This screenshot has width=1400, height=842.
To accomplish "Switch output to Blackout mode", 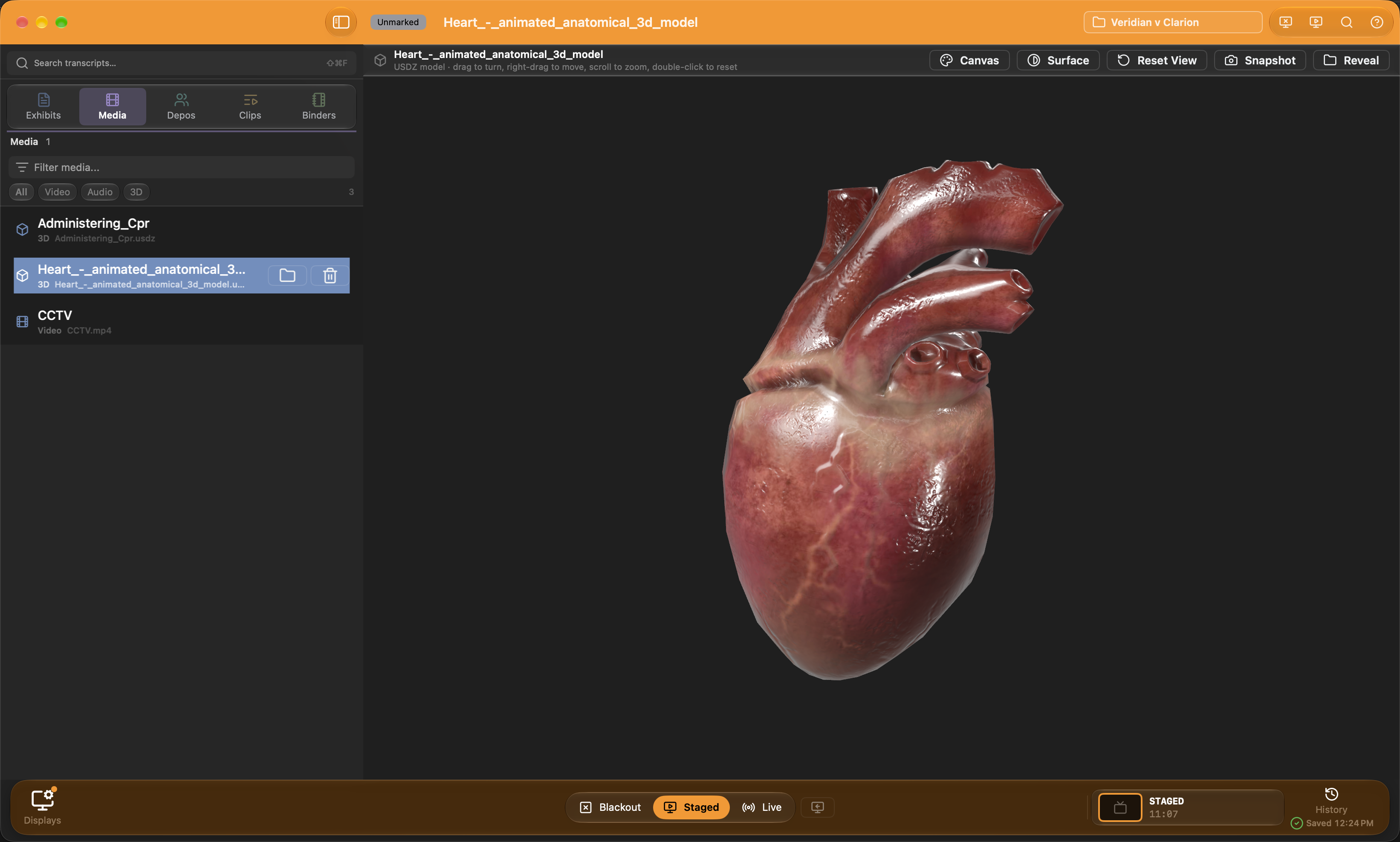I will pos(610,807).
